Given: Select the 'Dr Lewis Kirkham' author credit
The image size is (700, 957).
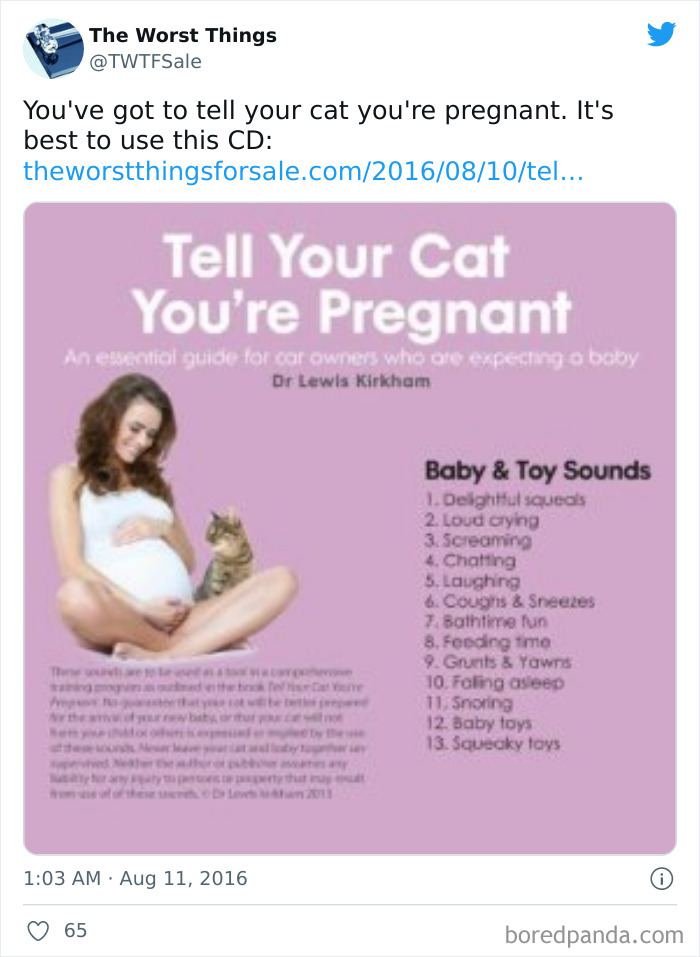Looking at the screenshot, I should [x=349, y=380].
